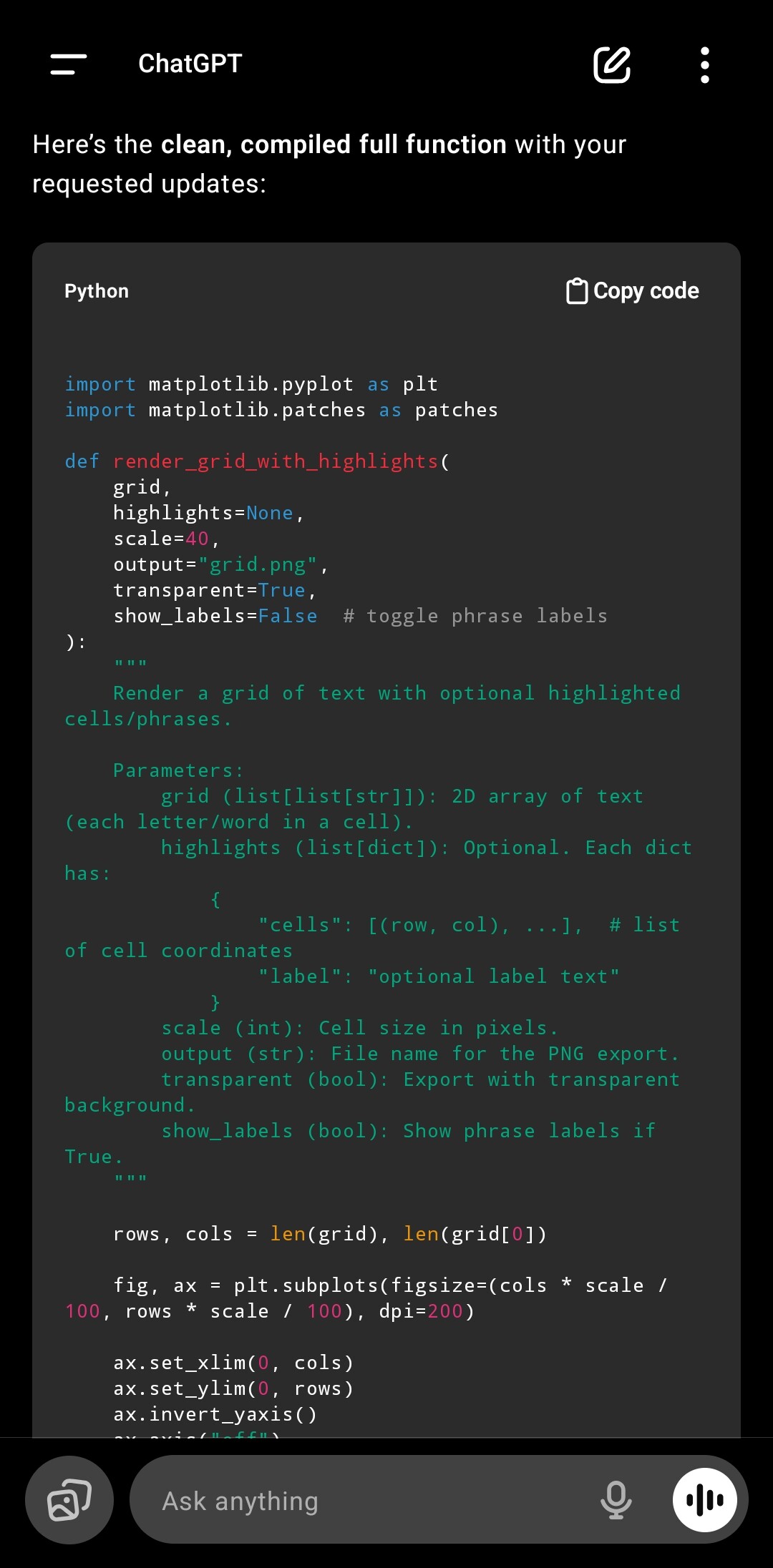Tap the Parameters heading in docstring

(x=178, y=770)
